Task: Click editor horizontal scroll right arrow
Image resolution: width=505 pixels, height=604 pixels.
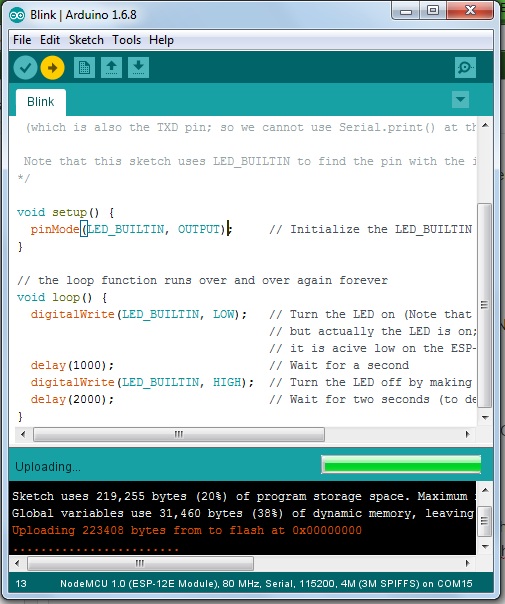Action: click(468, 435)
